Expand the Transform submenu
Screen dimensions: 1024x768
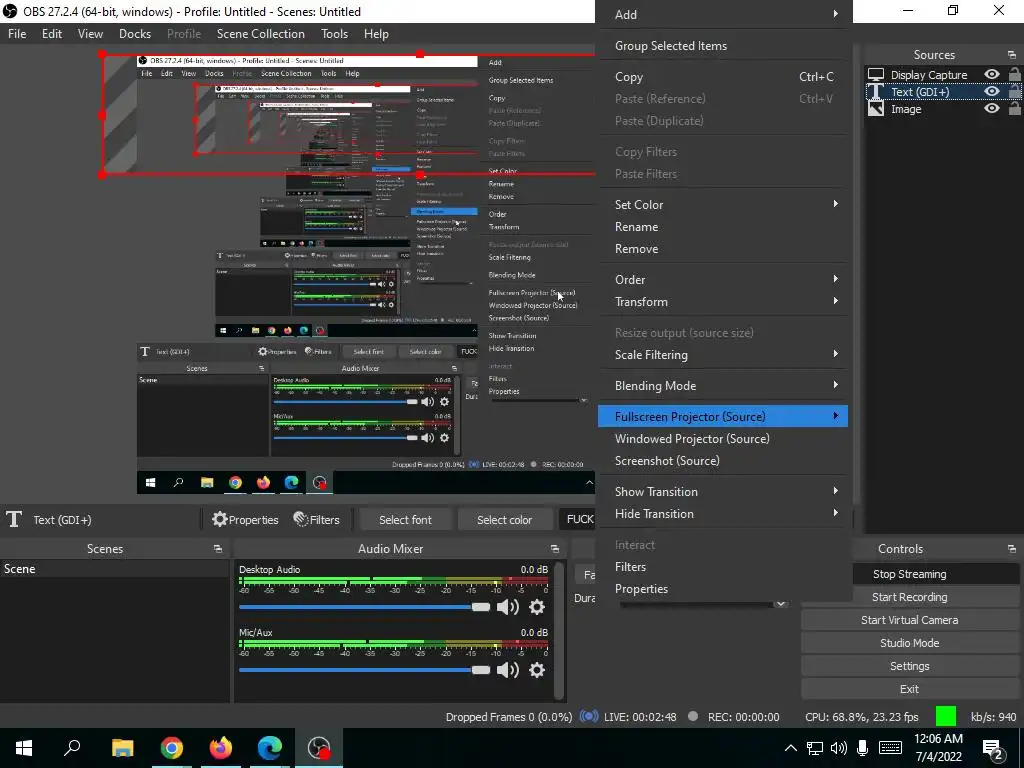723,302
